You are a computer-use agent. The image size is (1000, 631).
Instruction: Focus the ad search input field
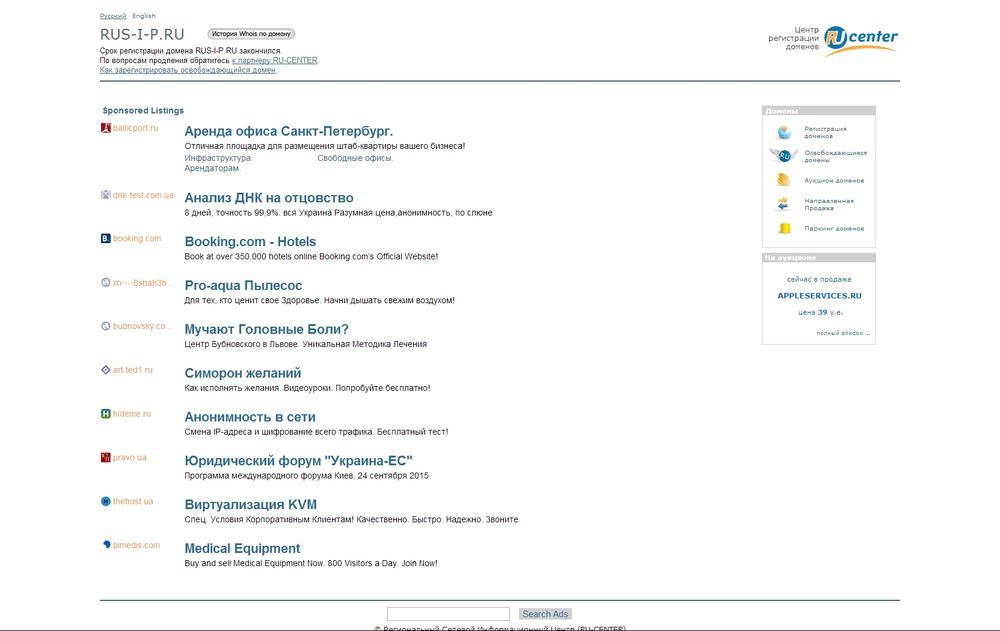tap(448, 614)
